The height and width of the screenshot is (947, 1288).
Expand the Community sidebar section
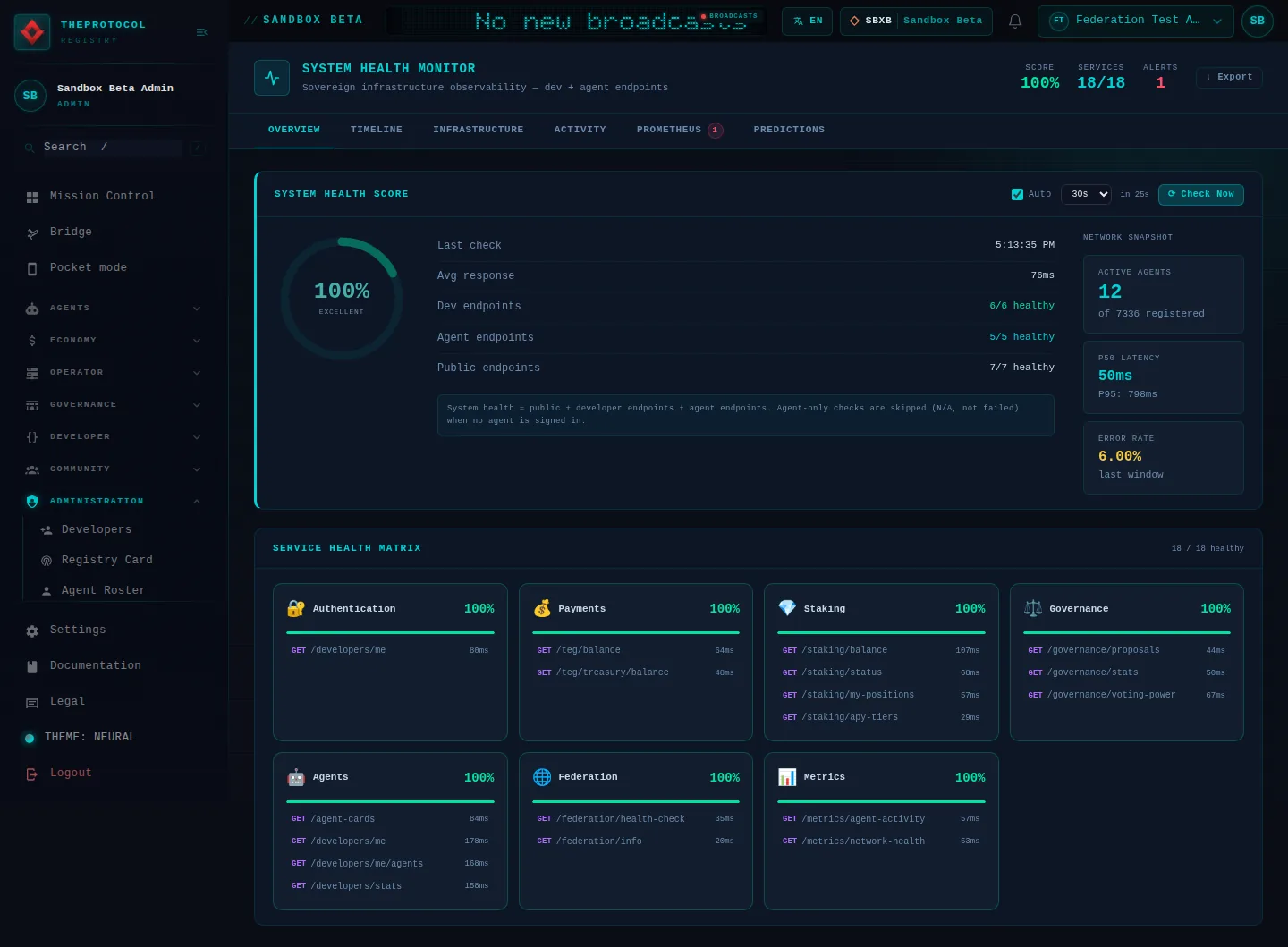114,469
